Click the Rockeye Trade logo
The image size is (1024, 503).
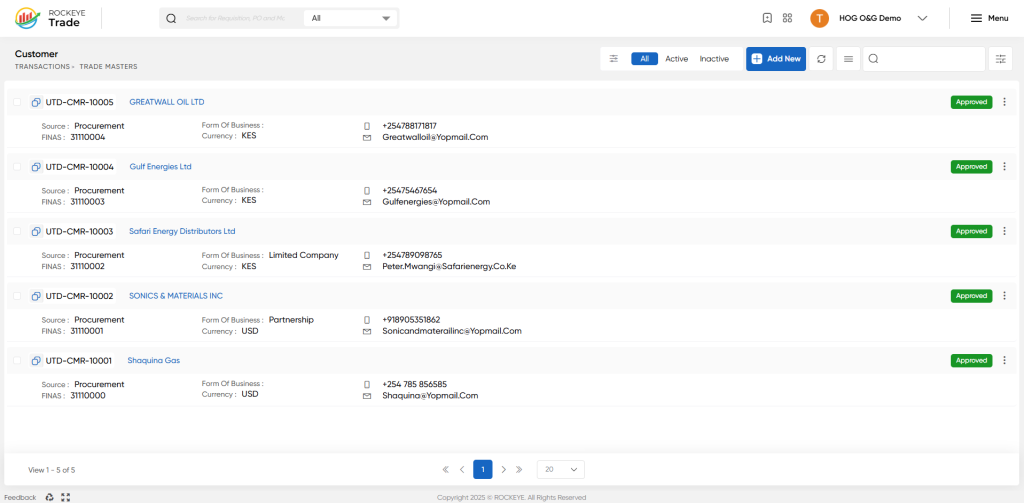pos(48,18)
